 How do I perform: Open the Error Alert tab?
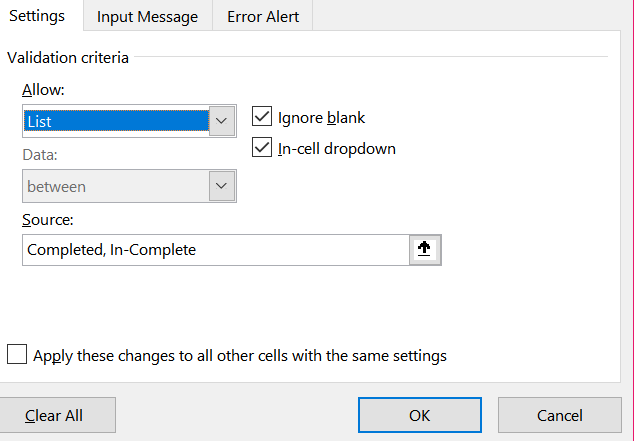pos(263,17)
